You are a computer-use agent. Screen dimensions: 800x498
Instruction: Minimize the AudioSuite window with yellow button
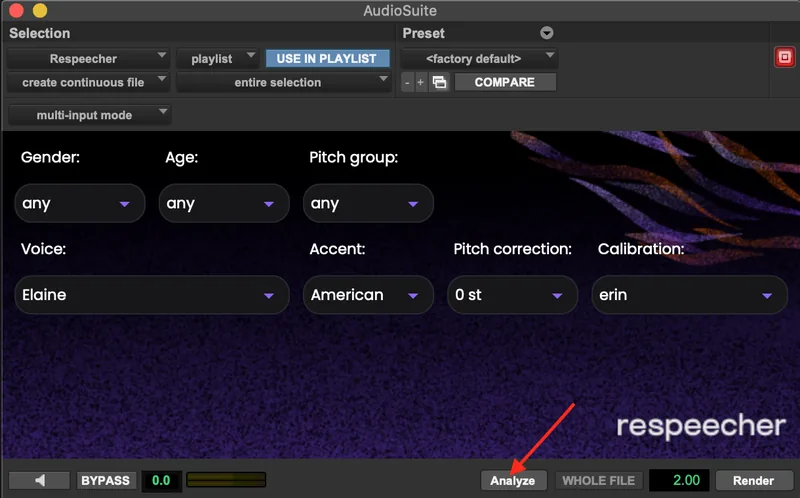tap(40, 10)
